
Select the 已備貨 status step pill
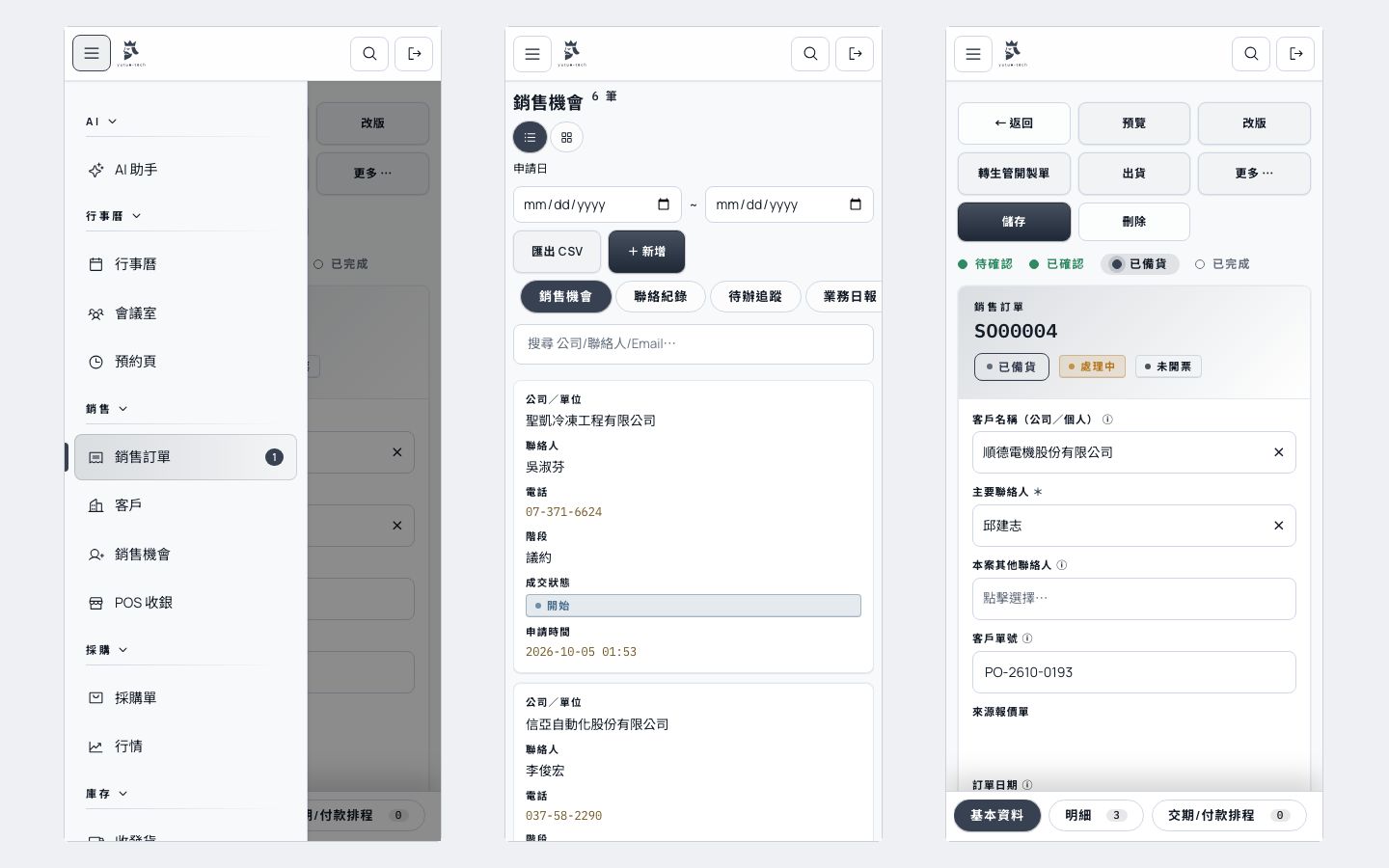pyautogui.click(x=1139, y=264)
